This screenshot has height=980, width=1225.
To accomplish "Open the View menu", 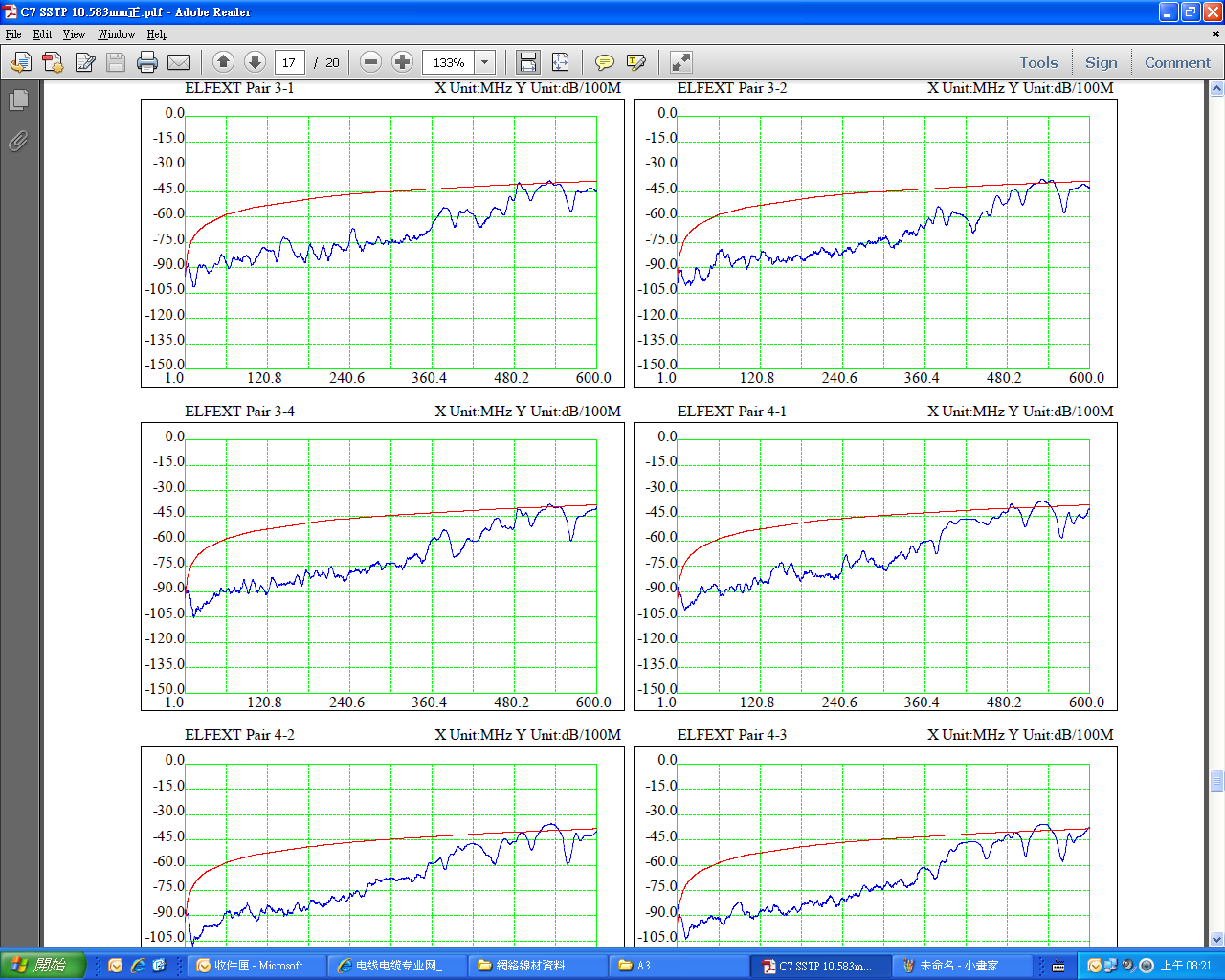I will click(x=74, y=34).
